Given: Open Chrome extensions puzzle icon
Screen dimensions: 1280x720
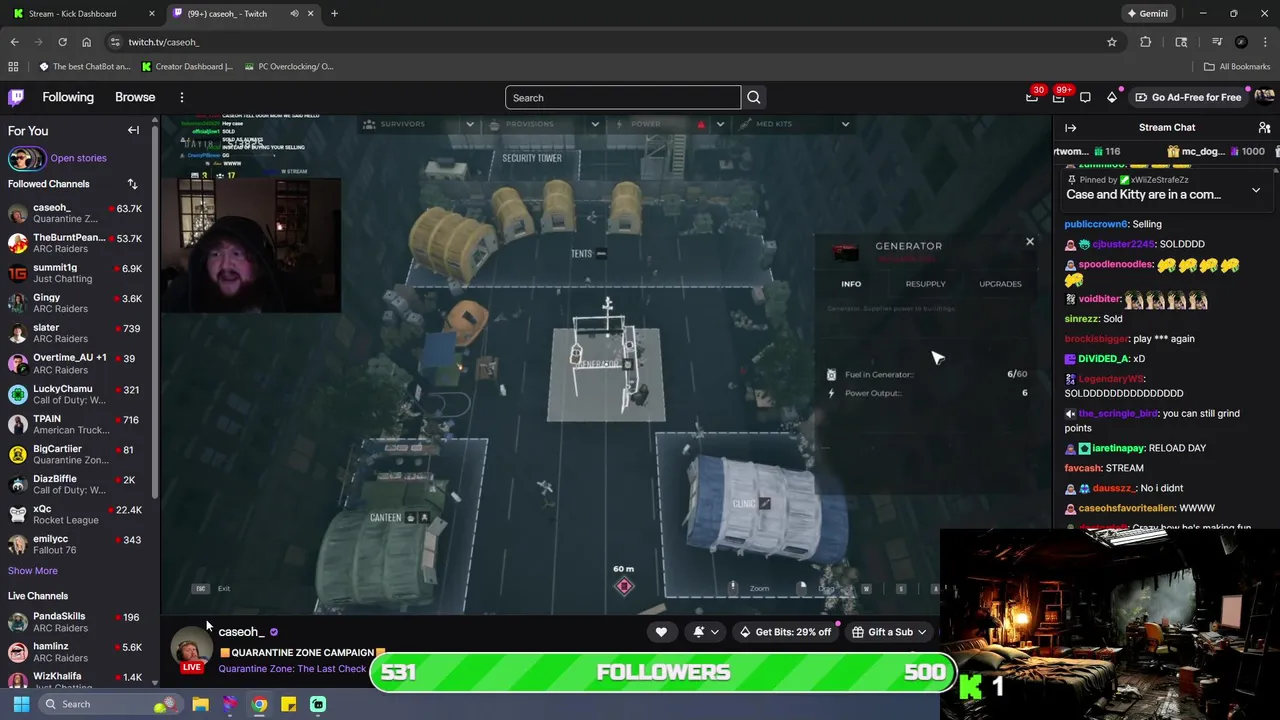Looking at the screenshot, I should 1145,42.
